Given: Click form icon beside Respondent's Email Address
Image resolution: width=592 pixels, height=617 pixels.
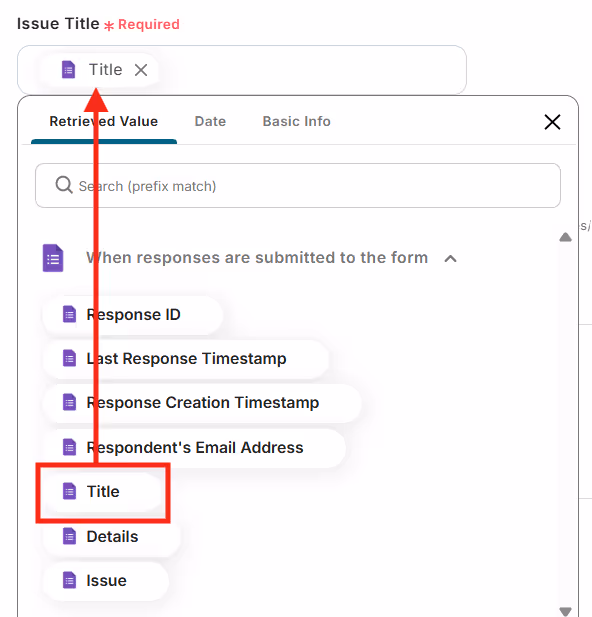Looking at the screenshot, I should 70,448.
